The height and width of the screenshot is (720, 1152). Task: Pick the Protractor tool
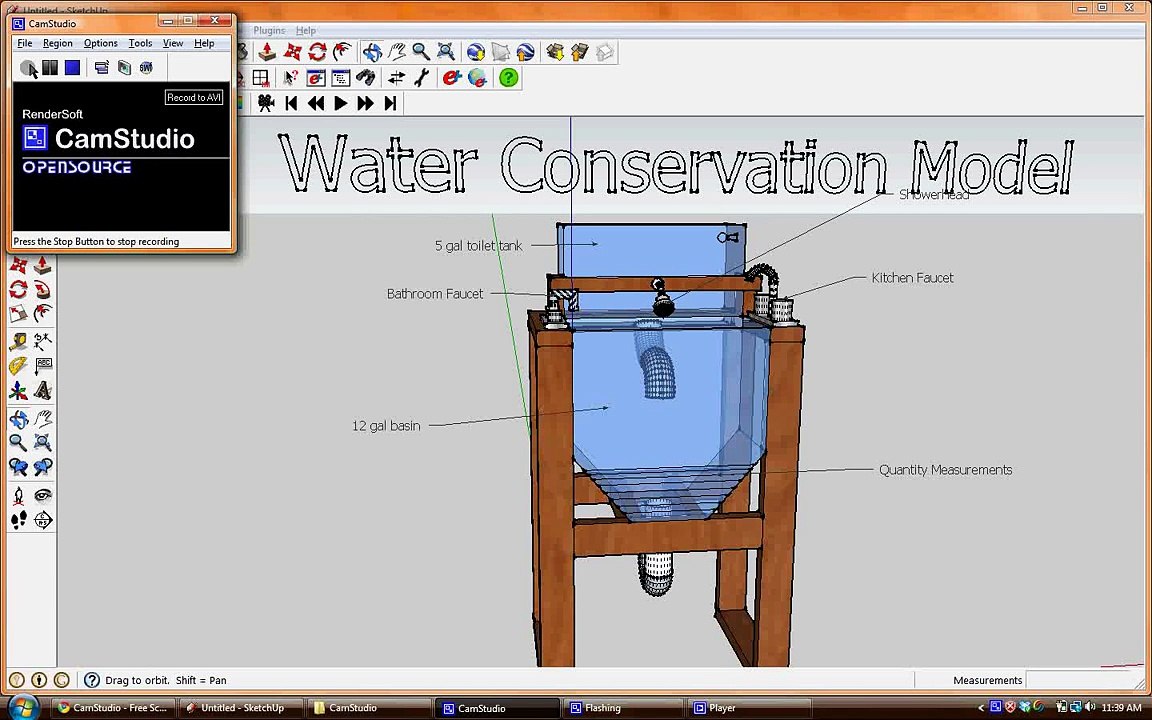coord(18,366)
